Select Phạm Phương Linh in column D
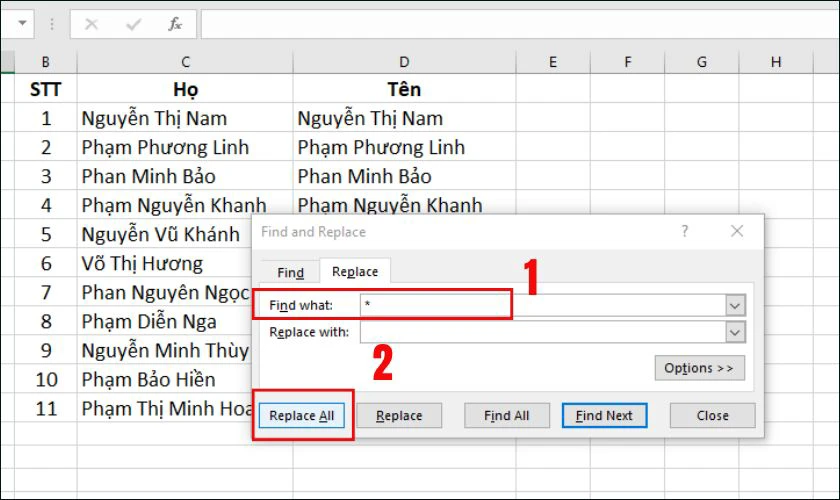The height and width of the screenshot is (500, 840). [x=404, y=147]
